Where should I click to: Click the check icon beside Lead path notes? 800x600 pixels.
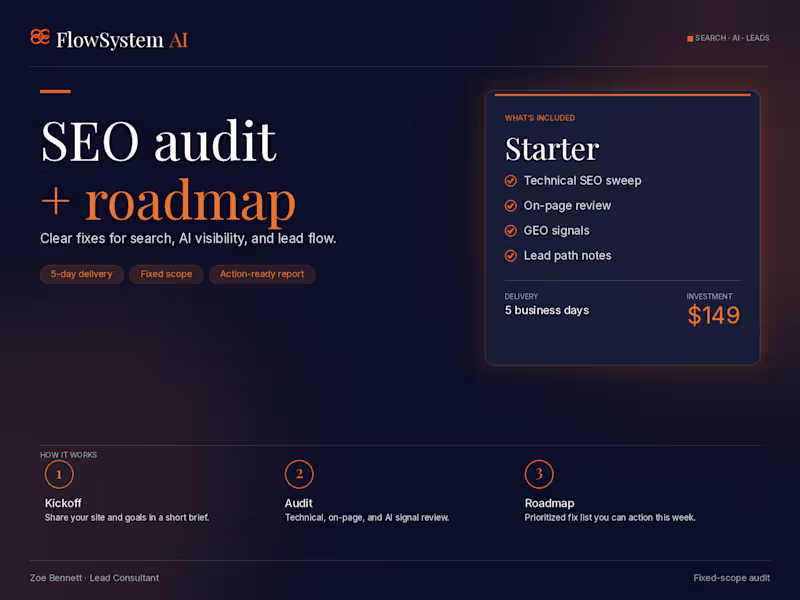tap(511, 256)
